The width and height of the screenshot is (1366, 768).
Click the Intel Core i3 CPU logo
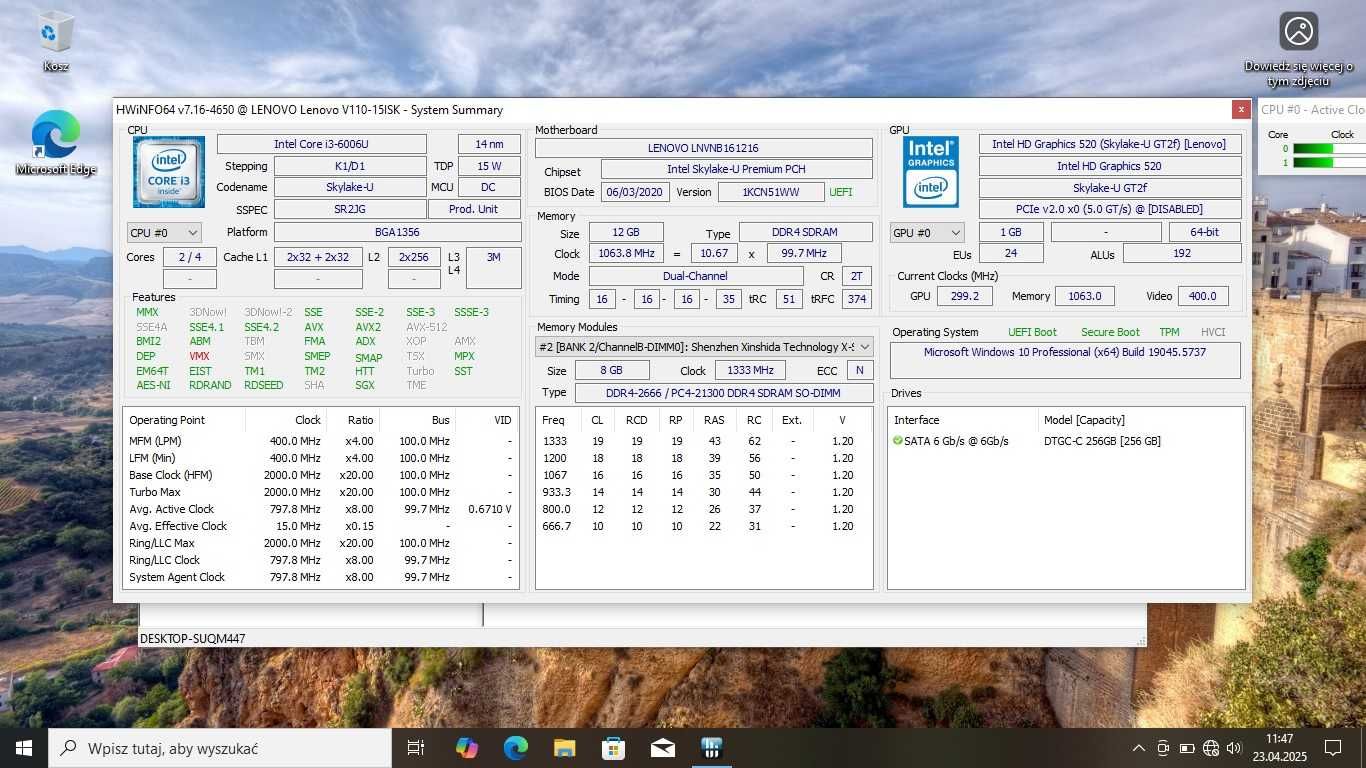point(169,172)
